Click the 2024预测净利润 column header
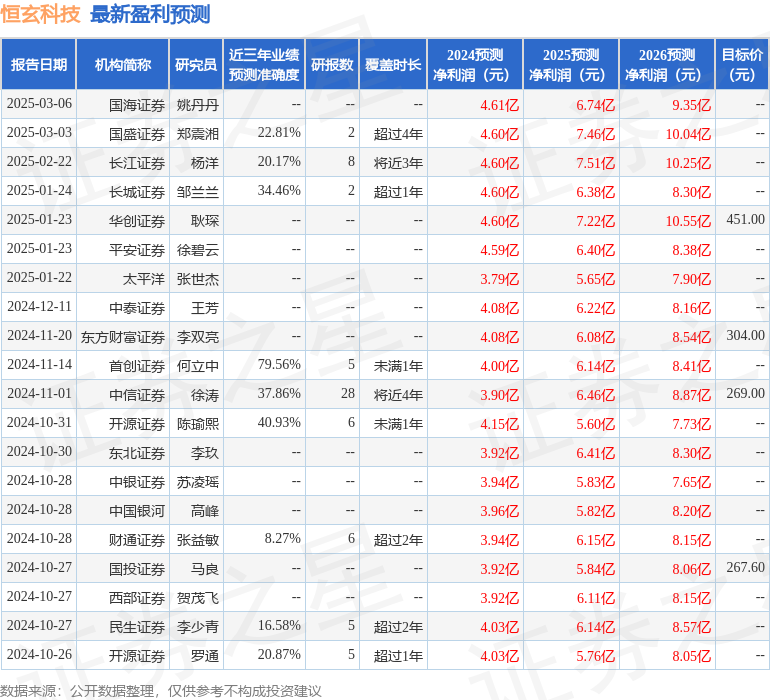Screen dimensions: 770x700 coord(475,64)
